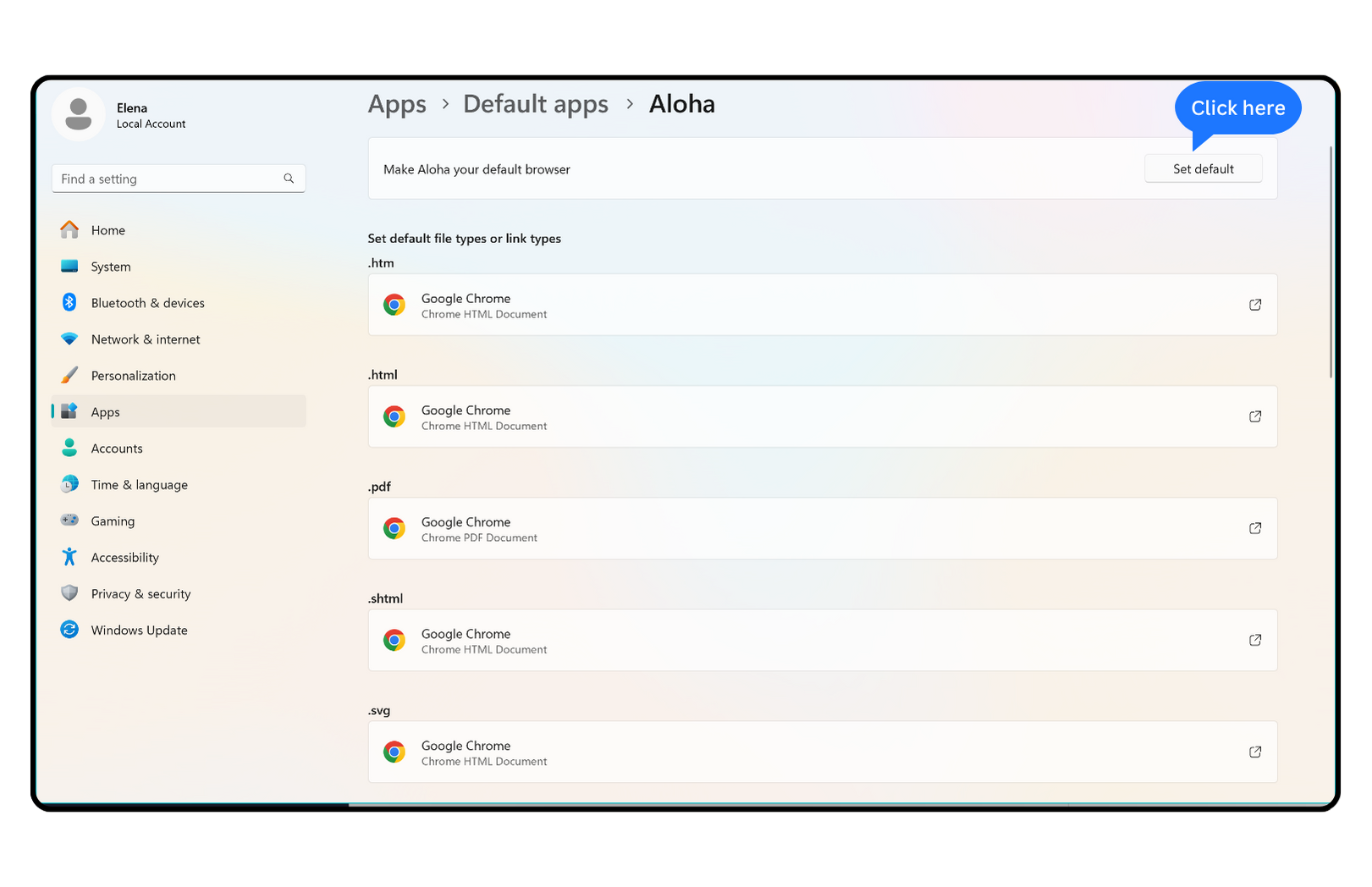This screenshot has height=887, width=1372.
Task: Click the Personalization paintbrush icon
Action: [69, 375]
